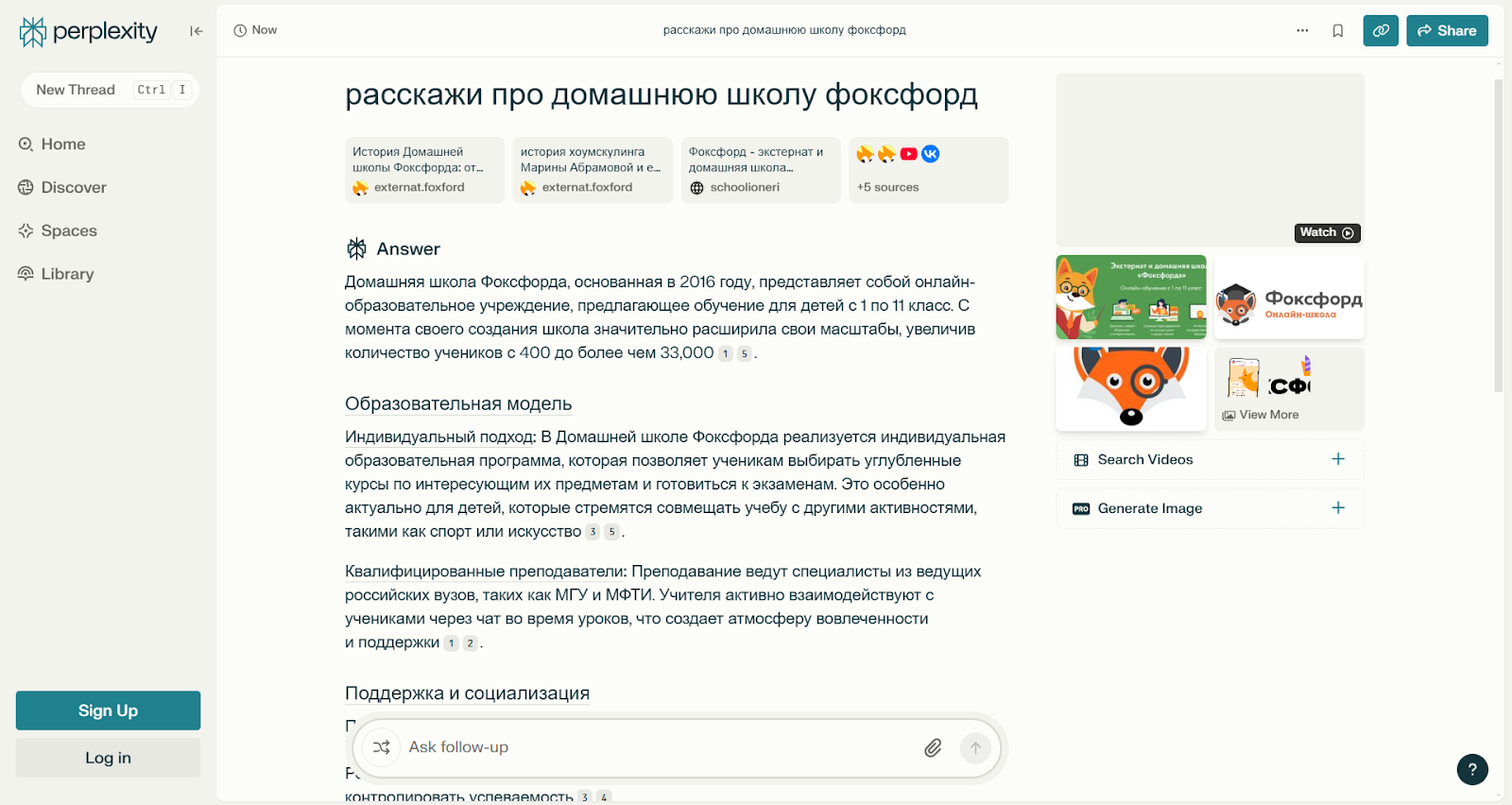Image resolution: width=1512 pixels, height=805 pixels.
Task: Open source 'история хоумскулинга Марины Абрамовой'
Action: pyautogui.click(x=593, y=170)
